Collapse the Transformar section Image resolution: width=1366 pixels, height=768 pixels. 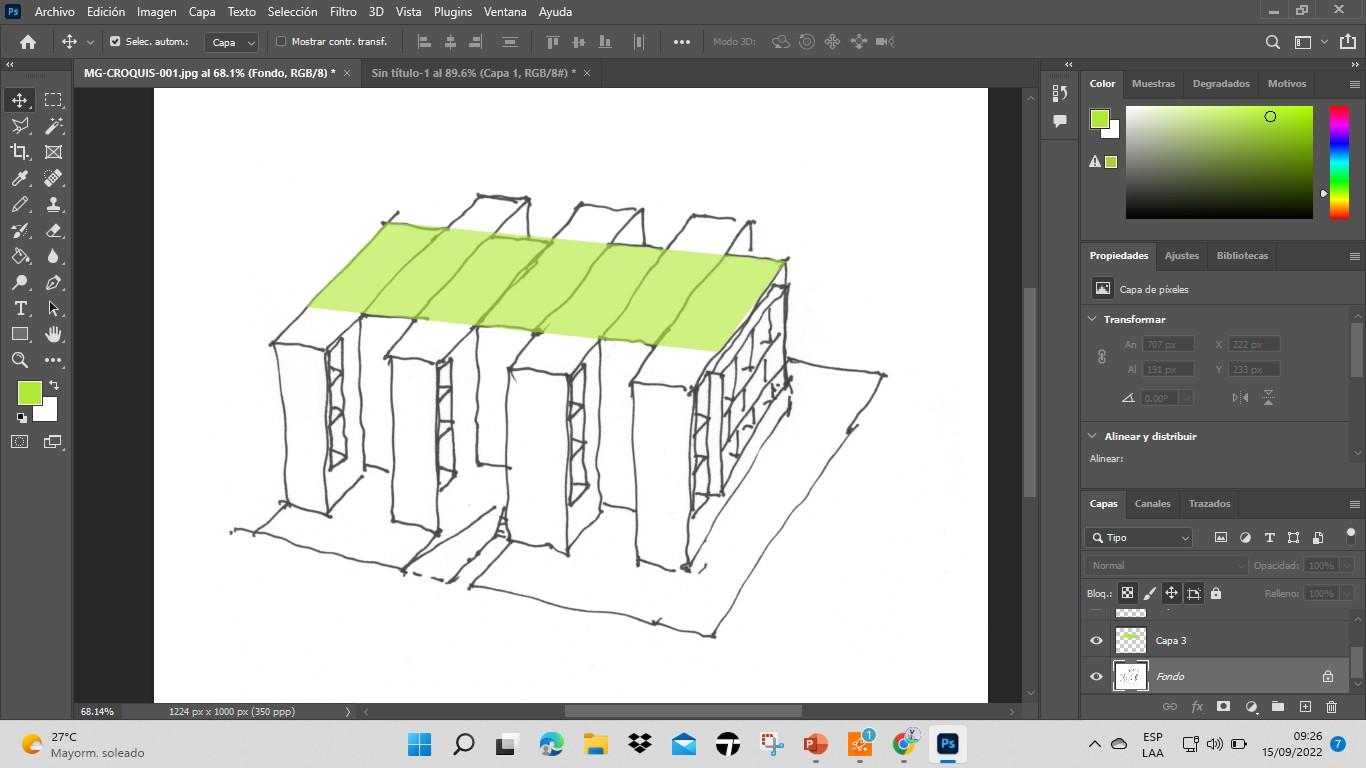[1093, 319]
